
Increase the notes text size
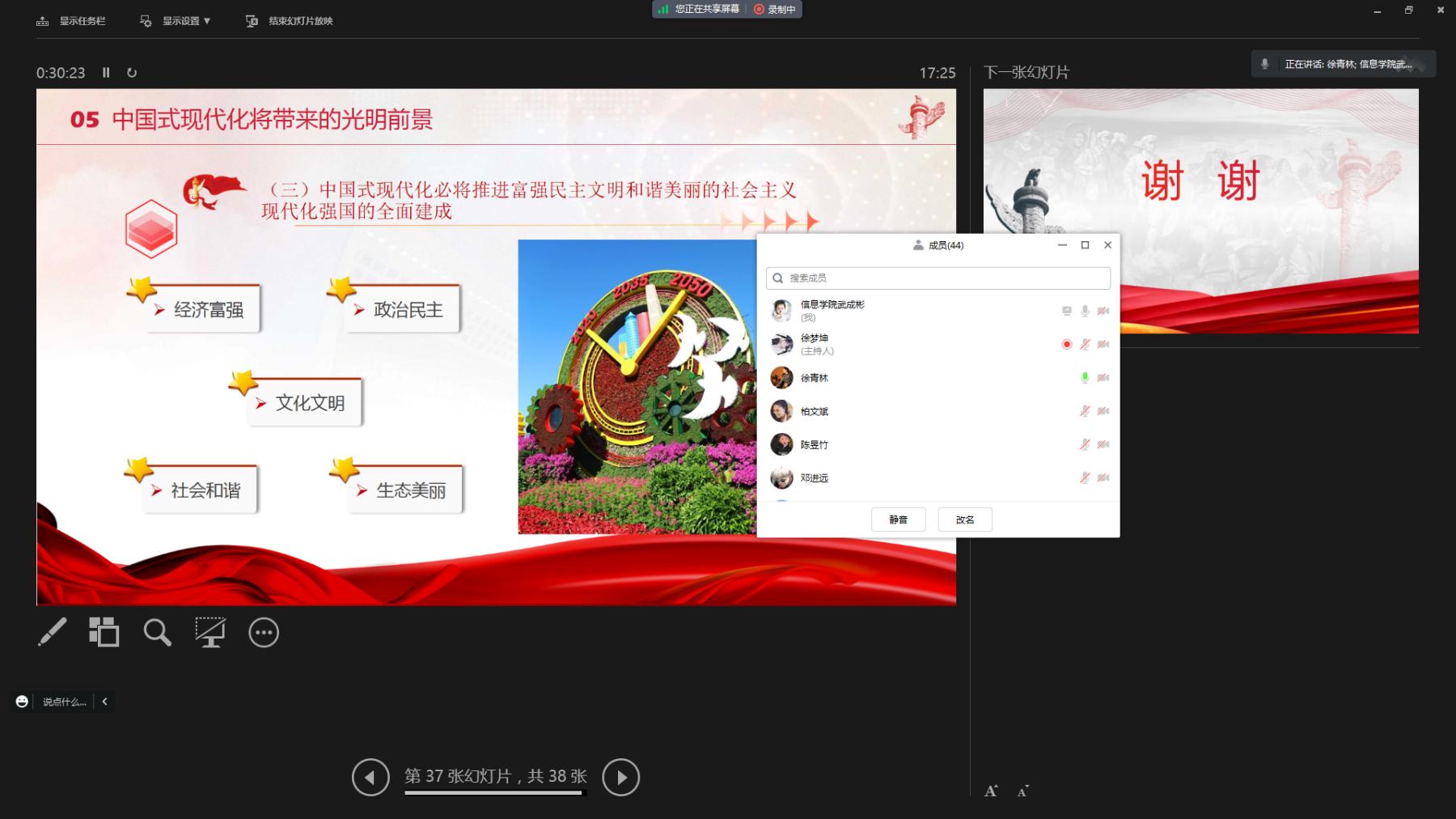991,791
